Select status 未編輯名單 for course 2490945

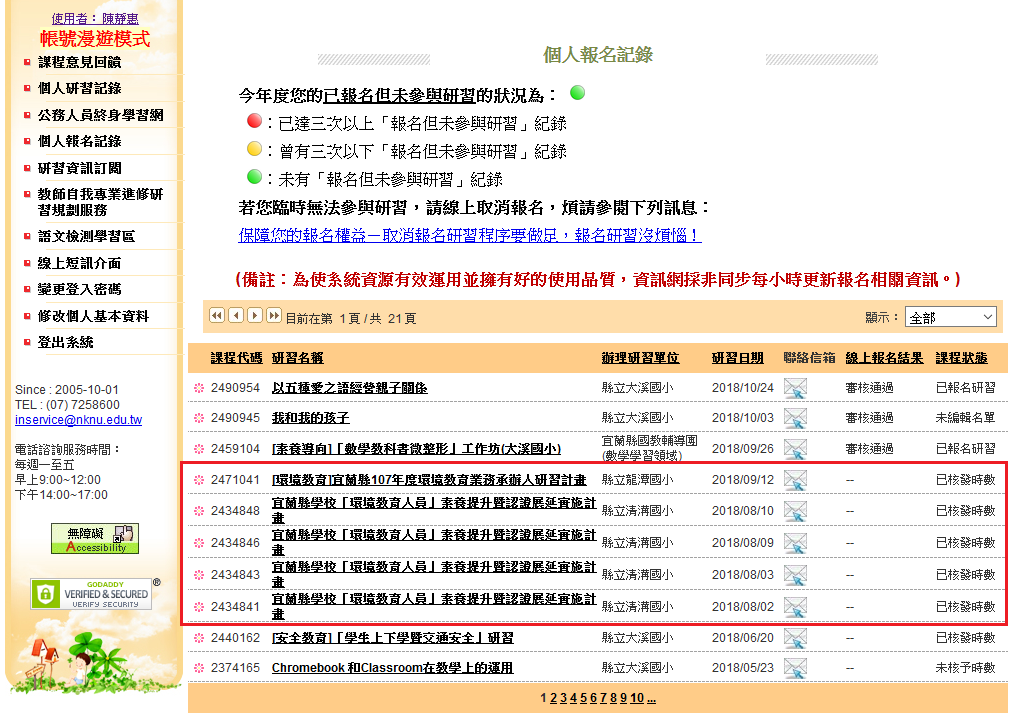965,418
